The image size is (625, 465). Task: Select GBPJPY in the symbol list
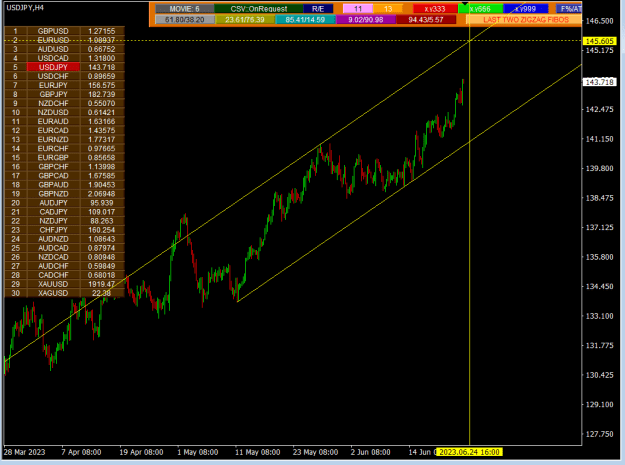(x=53, y=94)
